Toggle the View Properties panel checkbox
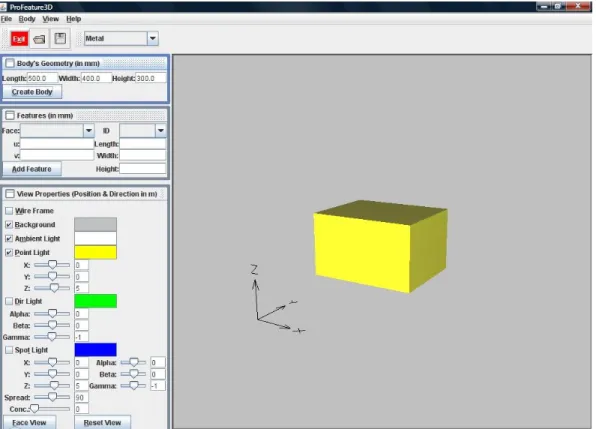 click(x=10, y=194)
